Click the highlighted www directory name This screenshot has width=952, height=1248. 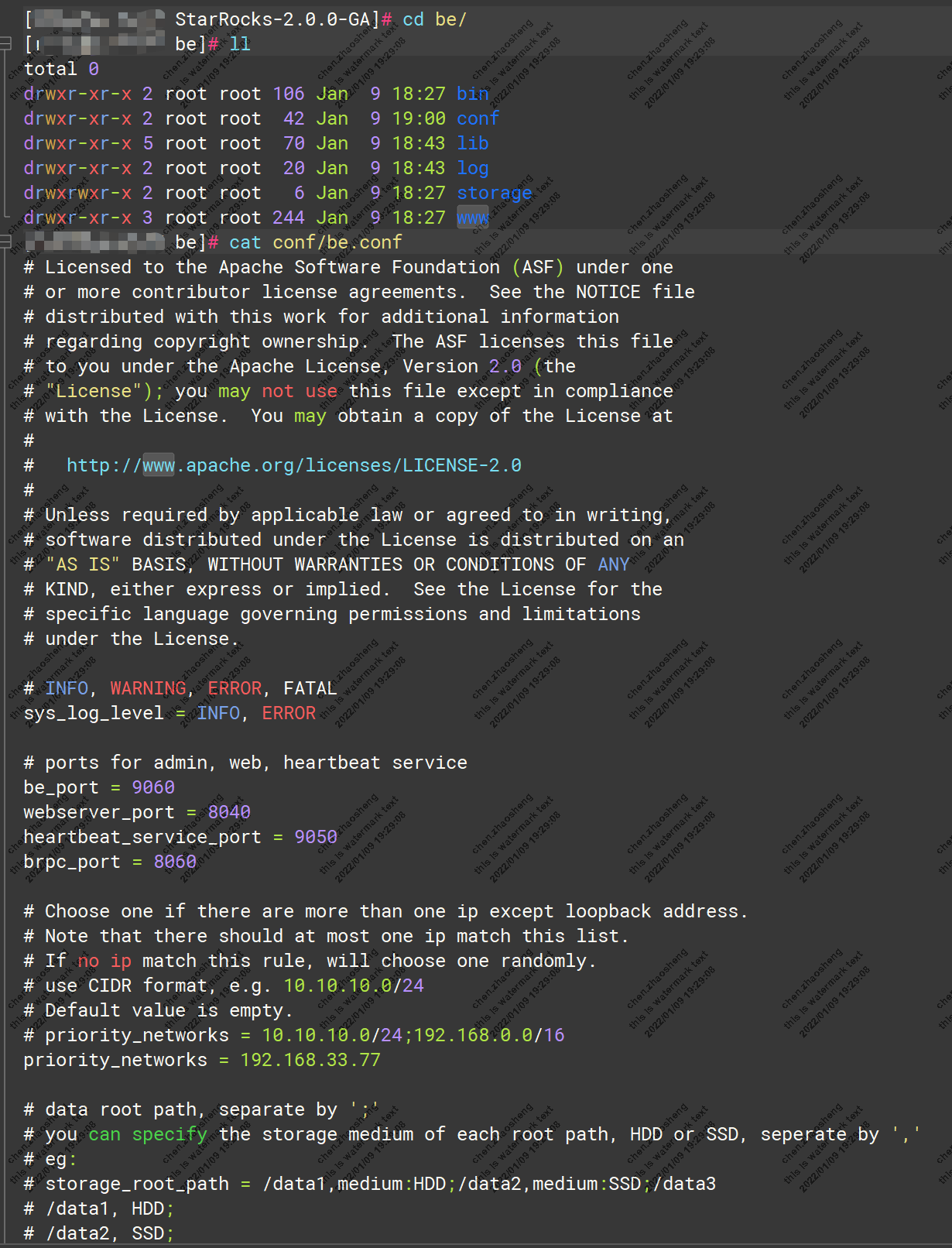[472, 218]
